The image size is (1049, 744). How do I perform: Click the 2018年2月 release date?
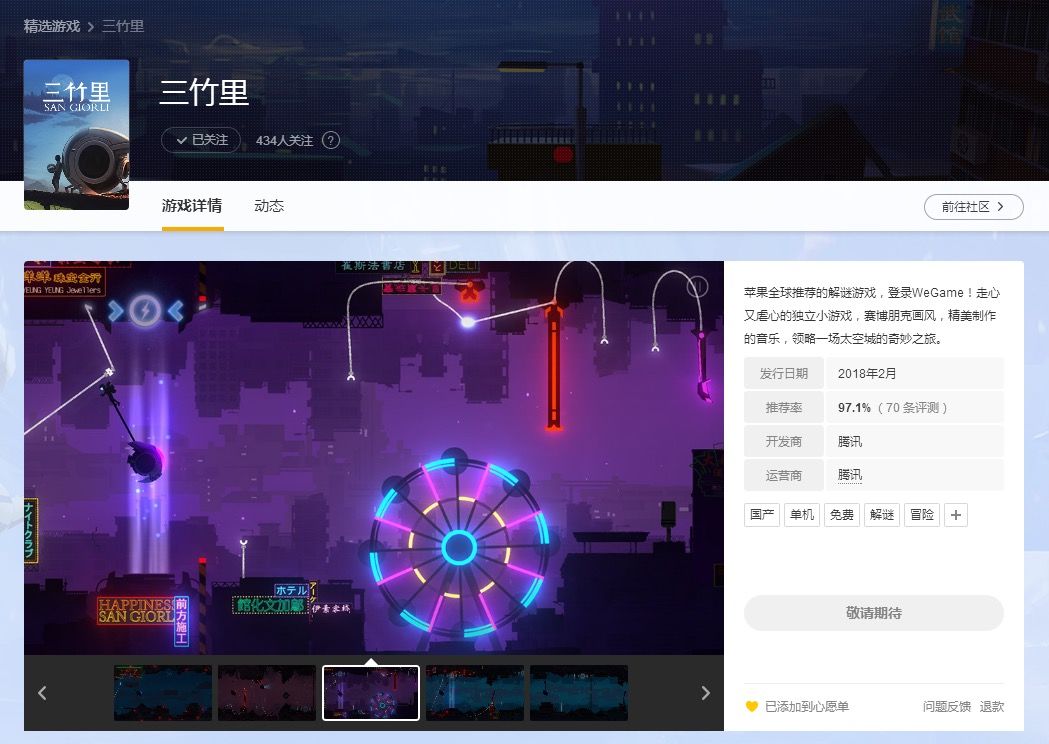[x=867, y=373]
